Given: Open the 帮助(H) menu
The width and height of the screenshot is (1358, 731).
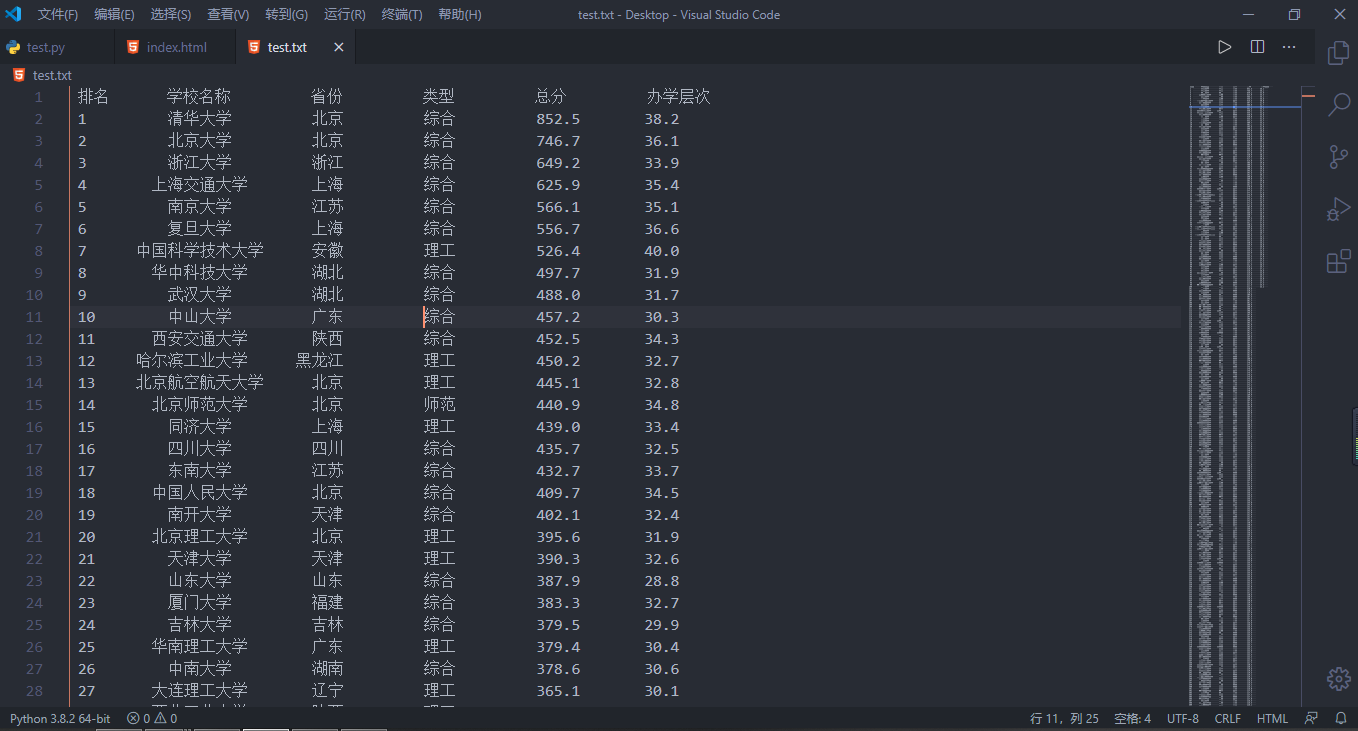Looking at the screenshot, I should [460, 15].
